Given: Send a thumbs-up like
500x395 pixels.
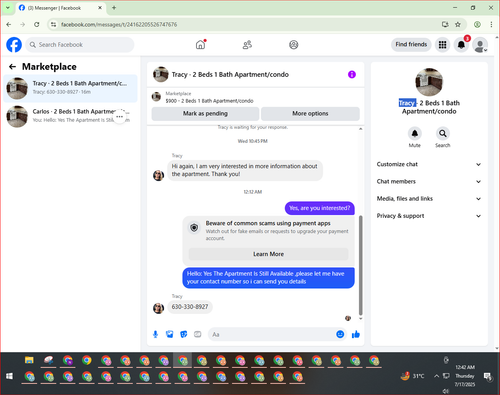Looking at the screenshot, I should (x=356, y=334).
